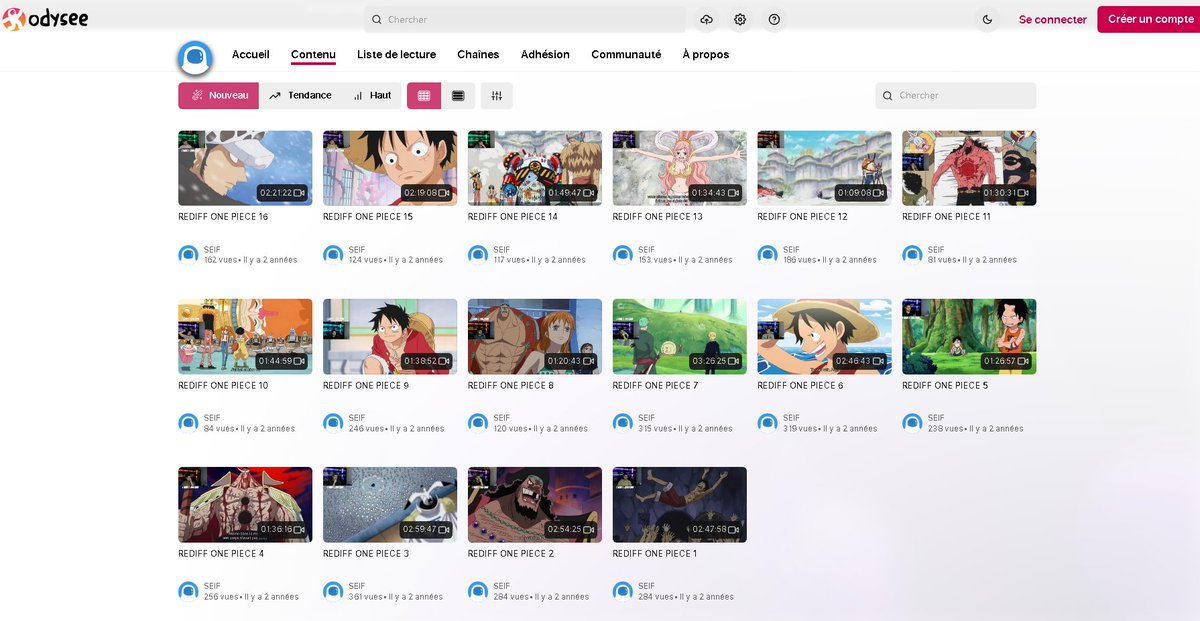1200x621 pixels.
Task: Click SEIF avatar under ONE PIECE 1
Action: pyautogui.click(x=623, y=591)
